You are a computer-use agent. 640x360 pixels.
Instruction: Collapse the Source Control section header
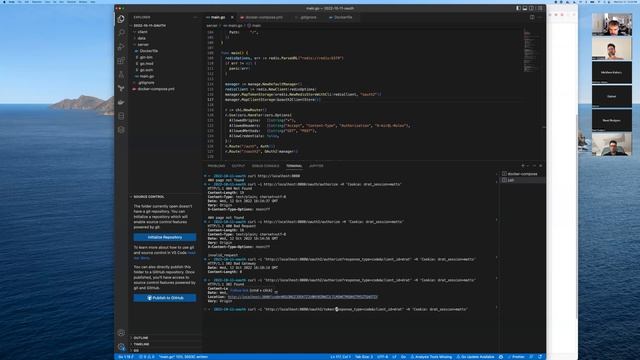click(165, 197)
